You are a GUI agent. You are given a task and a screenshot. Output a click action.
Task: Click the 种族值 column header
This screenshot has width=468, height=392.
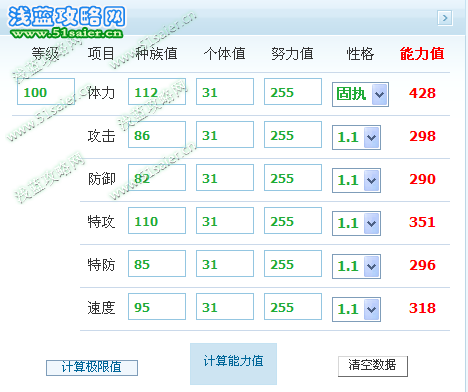[x=156, y=54]
